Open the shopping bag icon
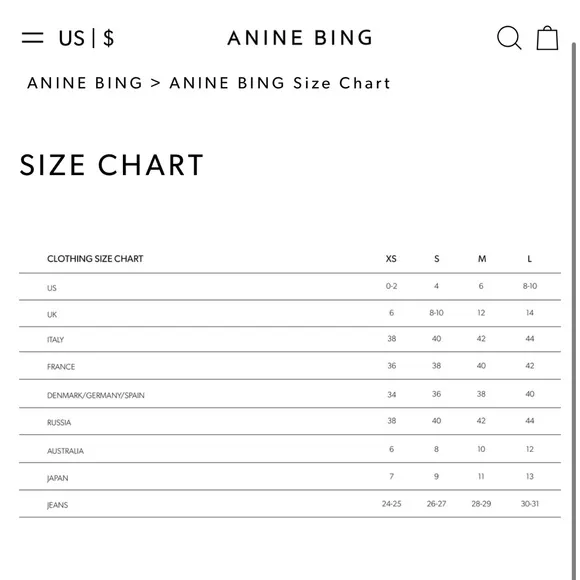Viewport: 580px width, 580px height. point(547,38)
